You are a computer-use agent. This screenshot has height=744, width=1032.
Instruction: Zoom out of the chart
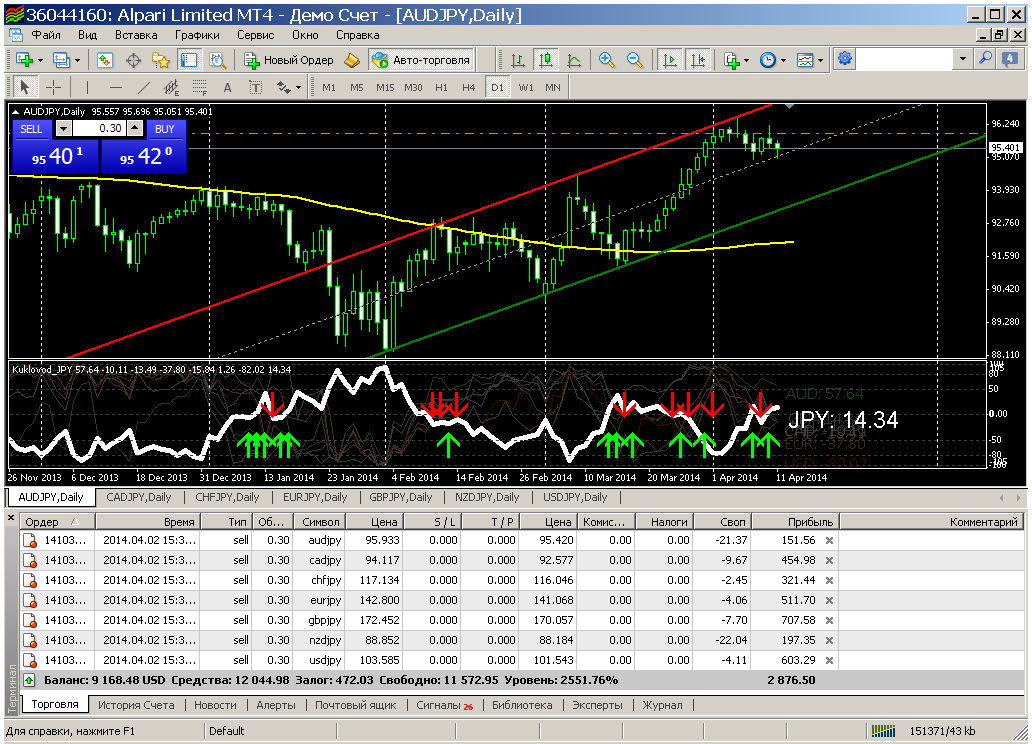pyautogui.click(x=634, y=60)
